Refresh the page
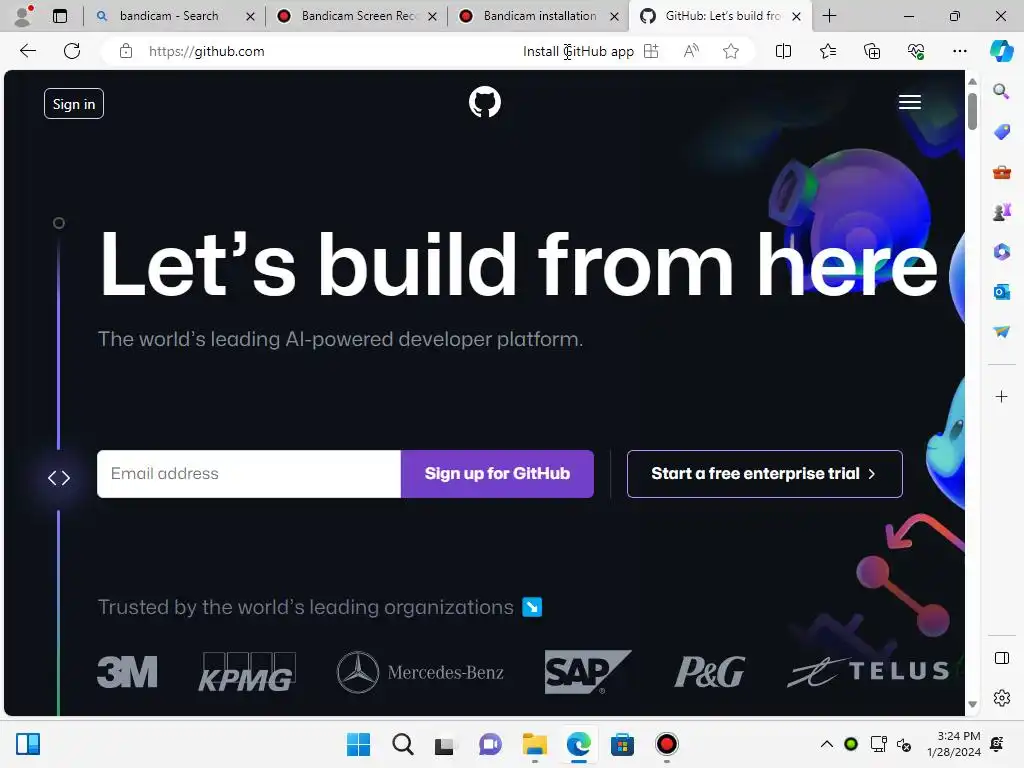1024x768 pixels. point(72,51)
